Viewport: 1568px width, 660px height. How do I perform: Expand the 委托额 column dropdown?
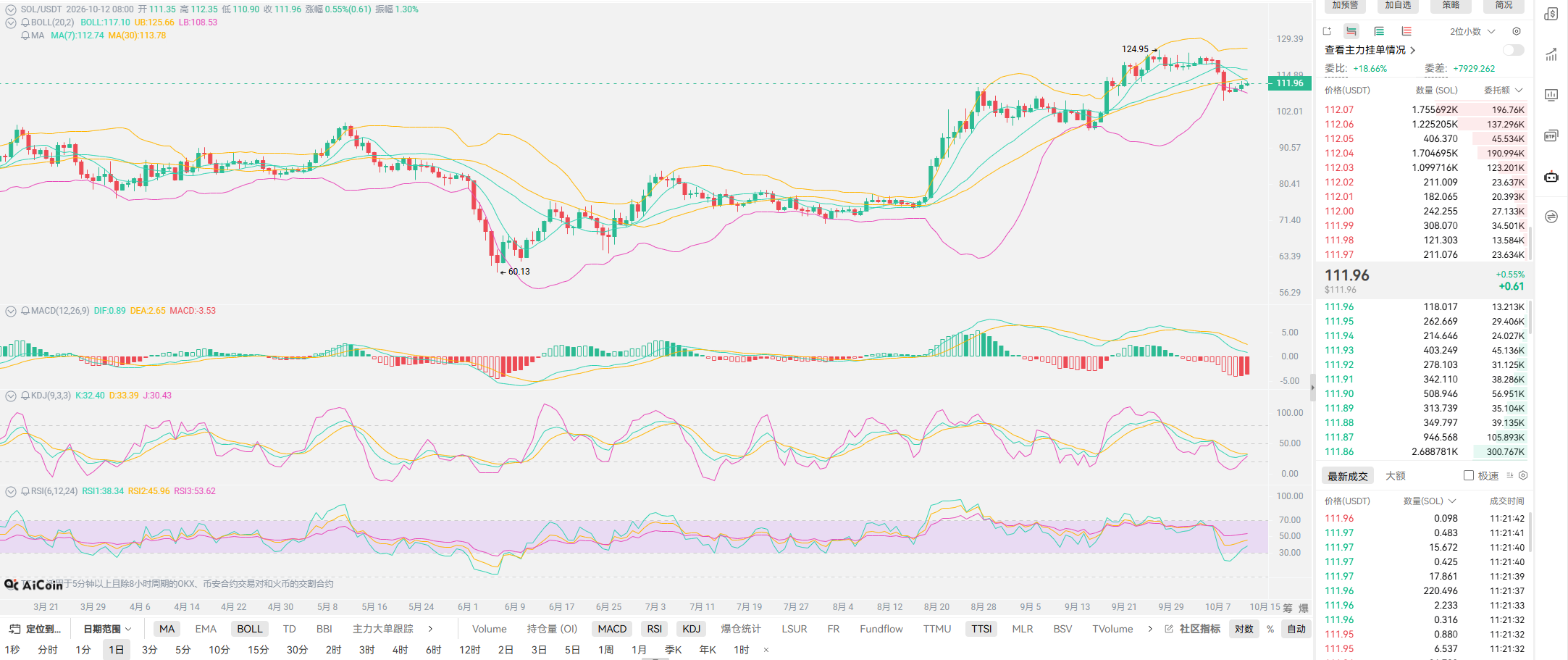[x=1503, y=91]
